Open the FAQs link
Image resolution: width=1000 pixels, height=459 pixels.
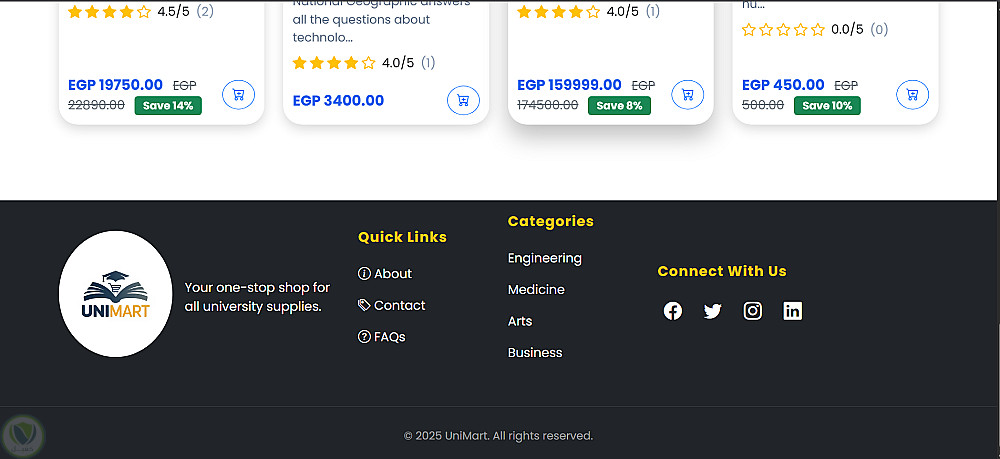pyautogui.click(x=382, y=338)
